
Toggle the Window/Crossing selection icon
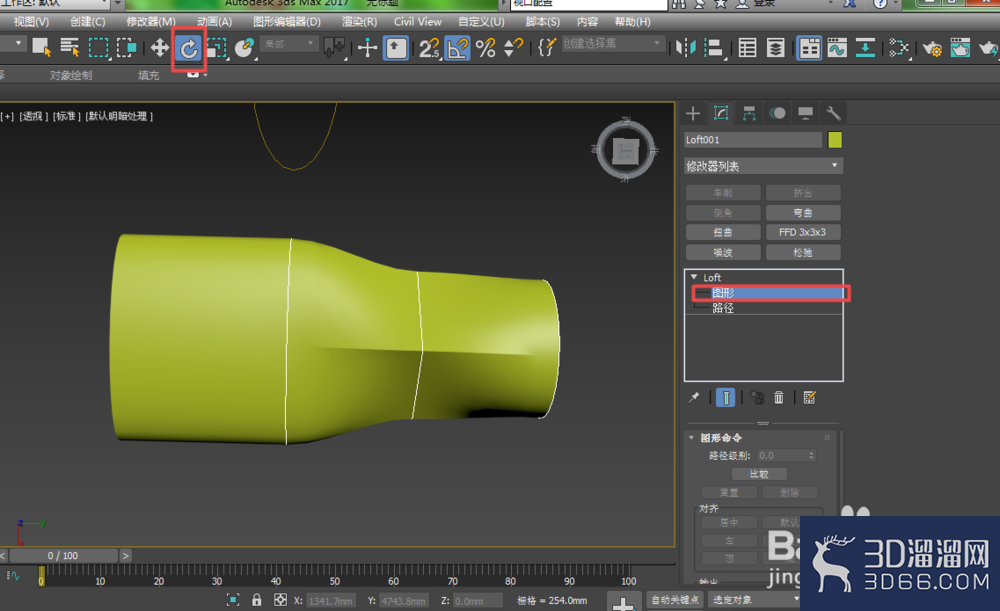click(x=126, y=48)
